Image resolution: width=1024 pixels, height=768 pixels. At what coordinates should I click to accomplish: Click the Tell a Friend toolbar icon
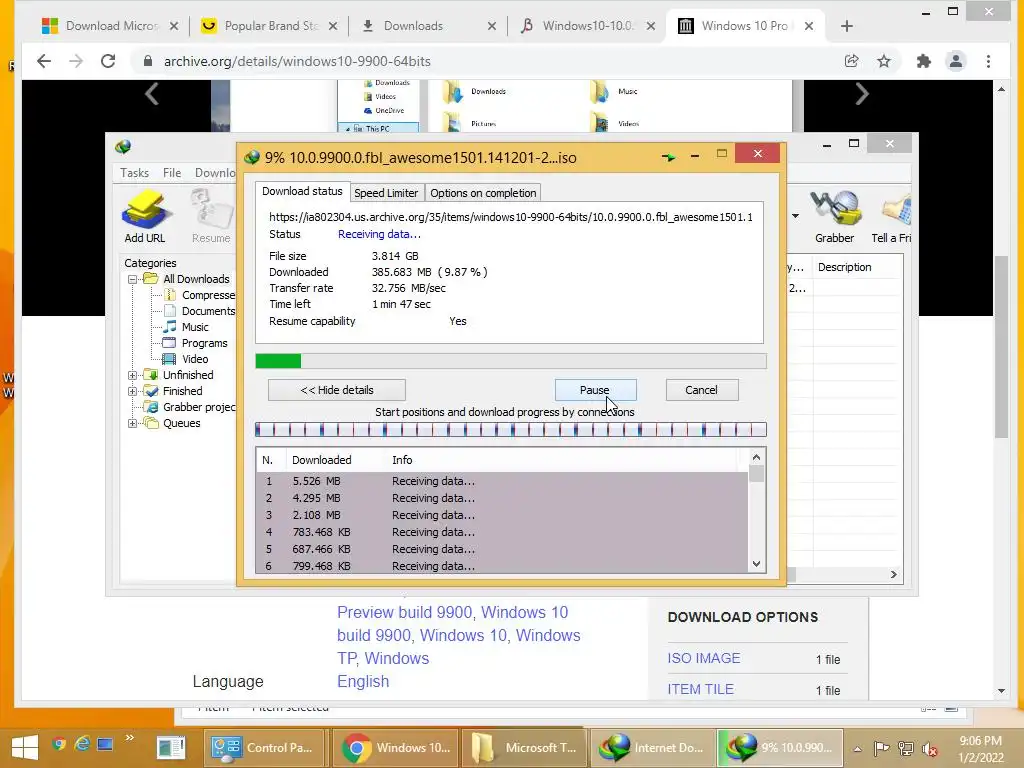(x=892, y=216)
